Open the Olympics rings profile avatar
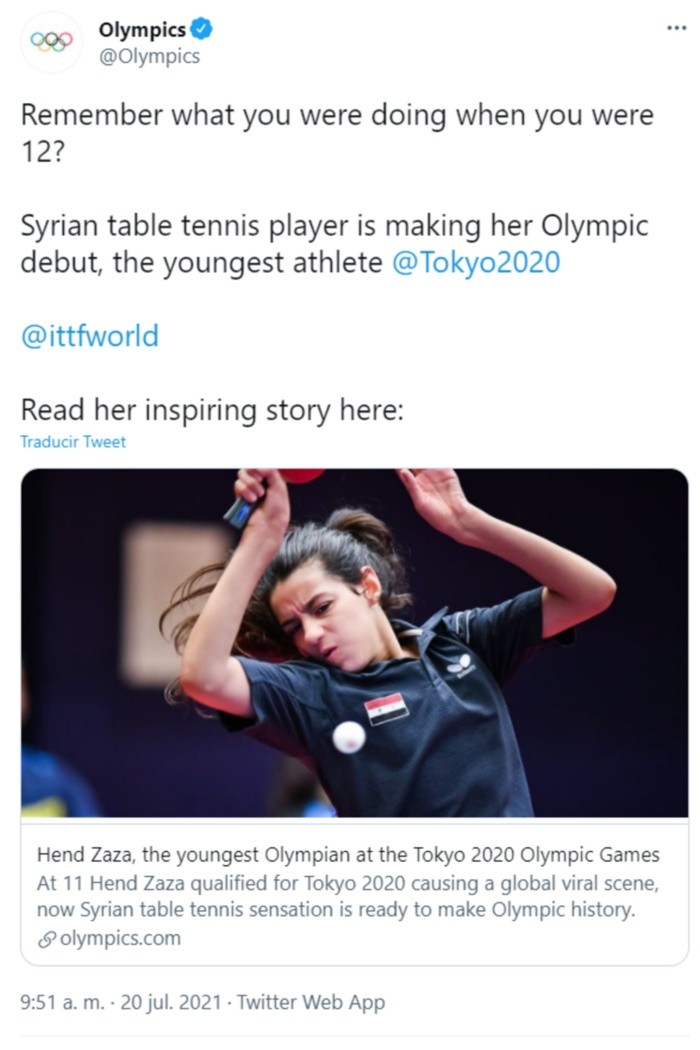The height and width of the screenshot is (1050, 700). tap(52, 42)
